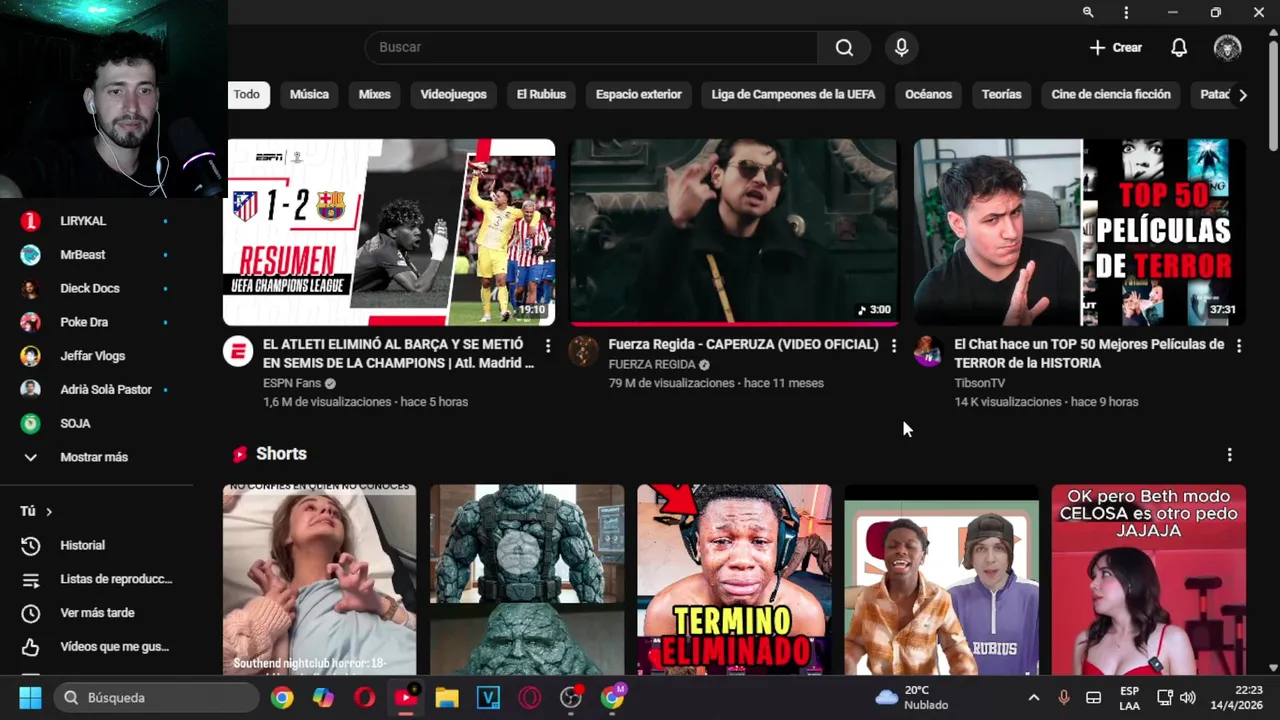
Task: Open options menu for ESPN Fans video
Action: coord(547,345)
